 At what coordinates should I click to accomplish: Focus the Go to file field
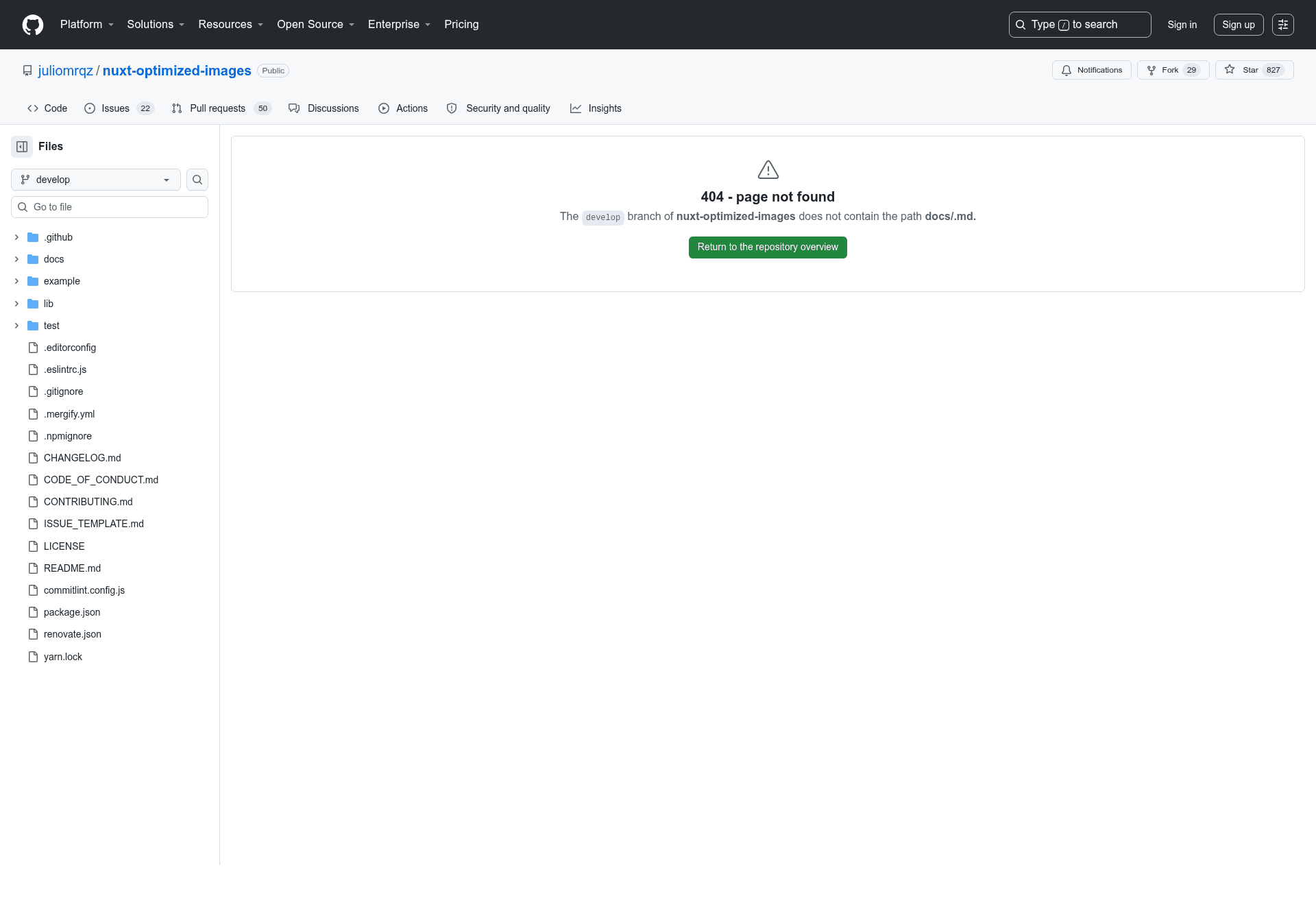click(x=110, y=207)
